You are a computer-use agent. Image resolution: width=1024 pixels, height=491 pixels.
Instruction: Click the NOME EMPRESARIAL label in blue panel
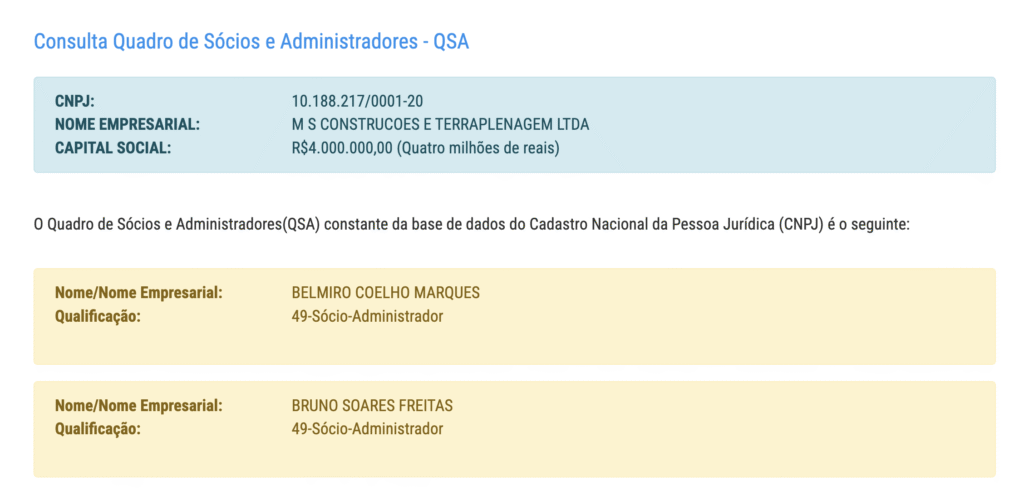coord(128,125)
